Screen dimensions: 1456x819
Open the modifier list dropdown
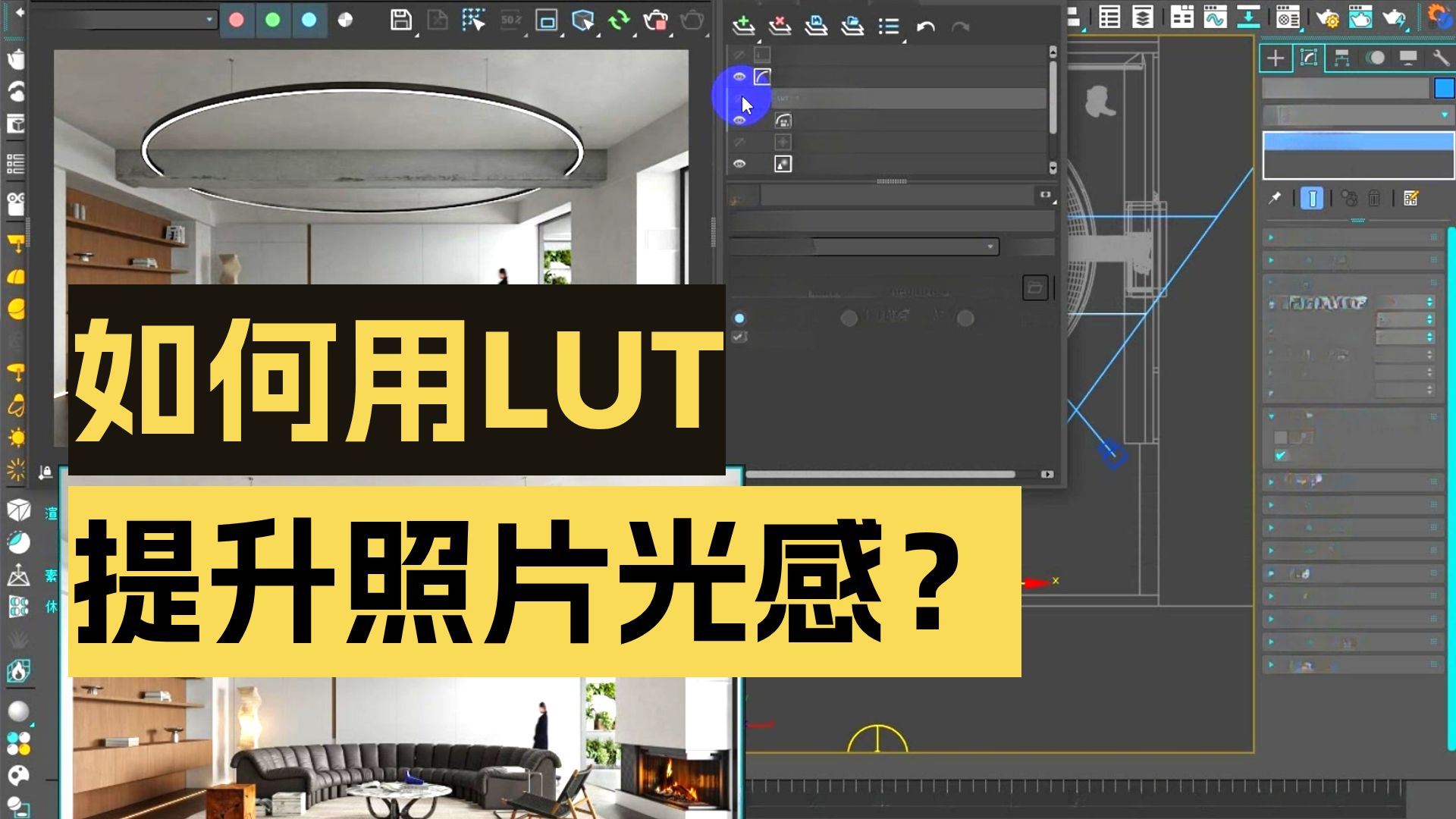pos(1357,115)
